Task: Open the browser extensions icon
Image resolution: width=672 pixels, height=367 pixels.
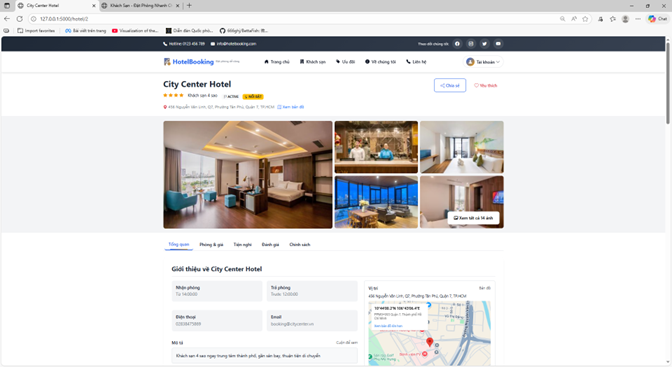Action: point(600,19)
